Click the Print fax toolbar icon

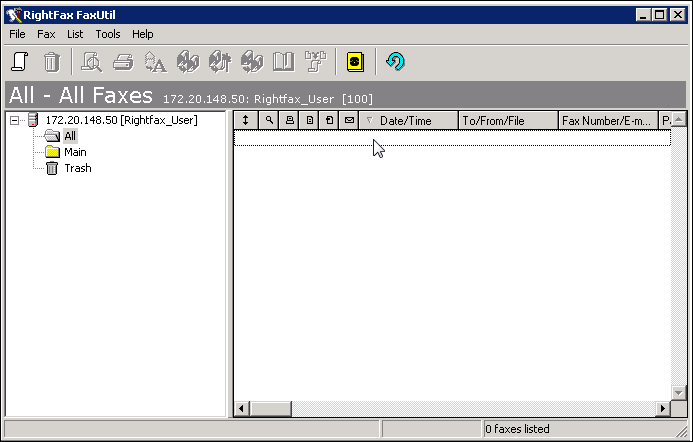tap(123, 61)
